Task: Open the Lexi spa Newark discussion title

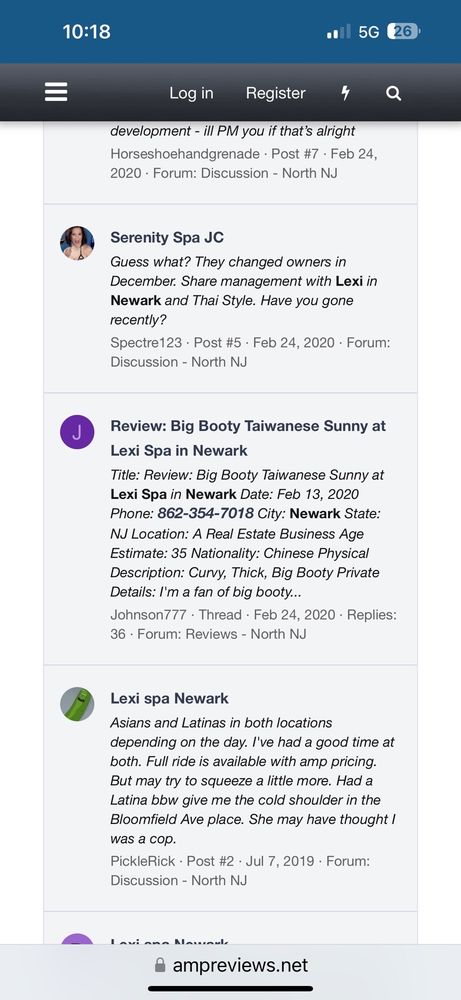Action: 170,698
